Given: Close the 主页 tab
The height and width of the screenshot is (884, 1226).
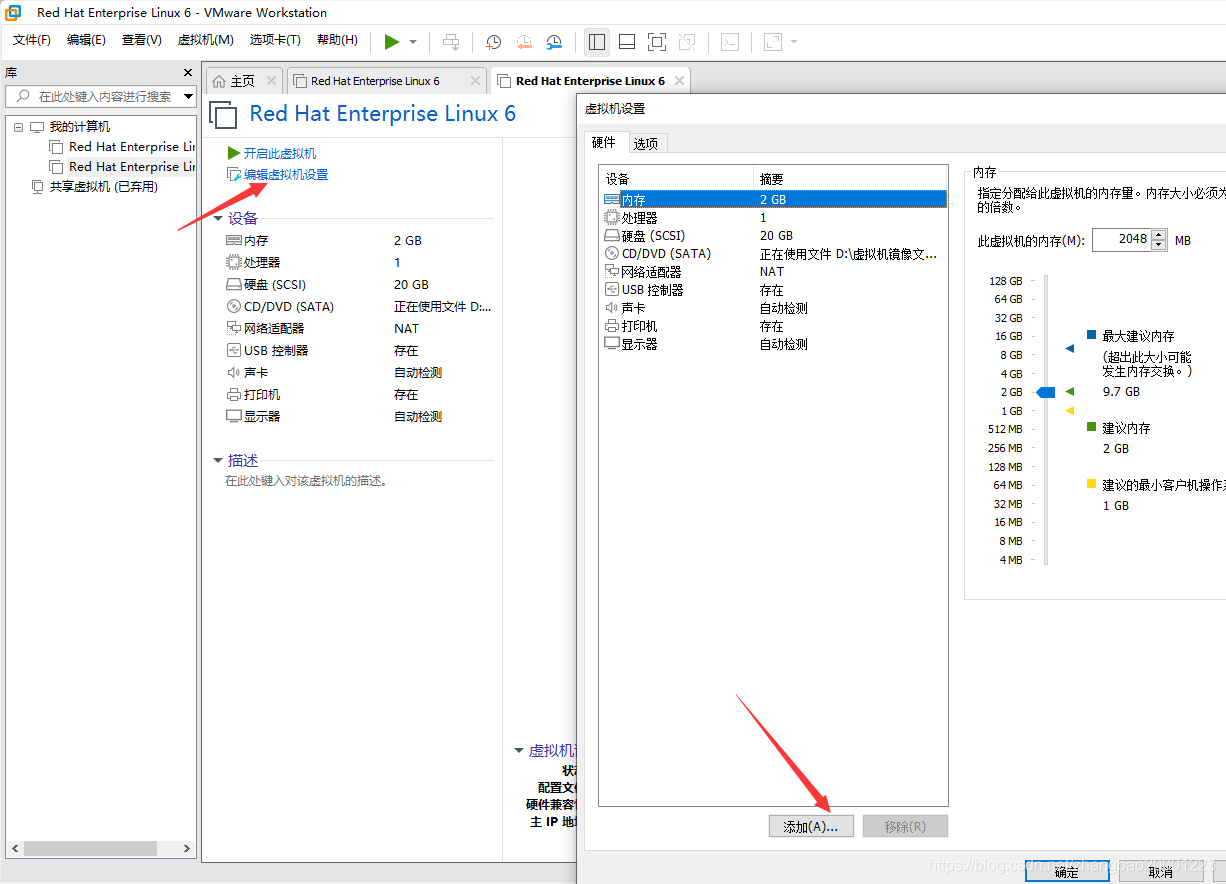Looking at the screenshot, I should point(271,81).
